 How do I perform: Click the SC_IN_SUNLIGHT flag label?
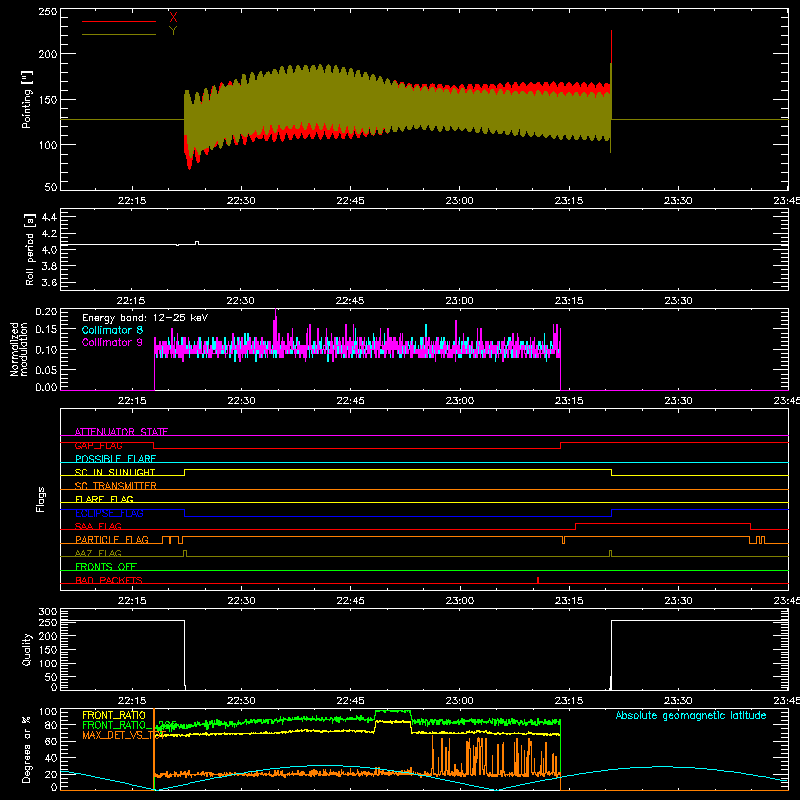point(115,472)
